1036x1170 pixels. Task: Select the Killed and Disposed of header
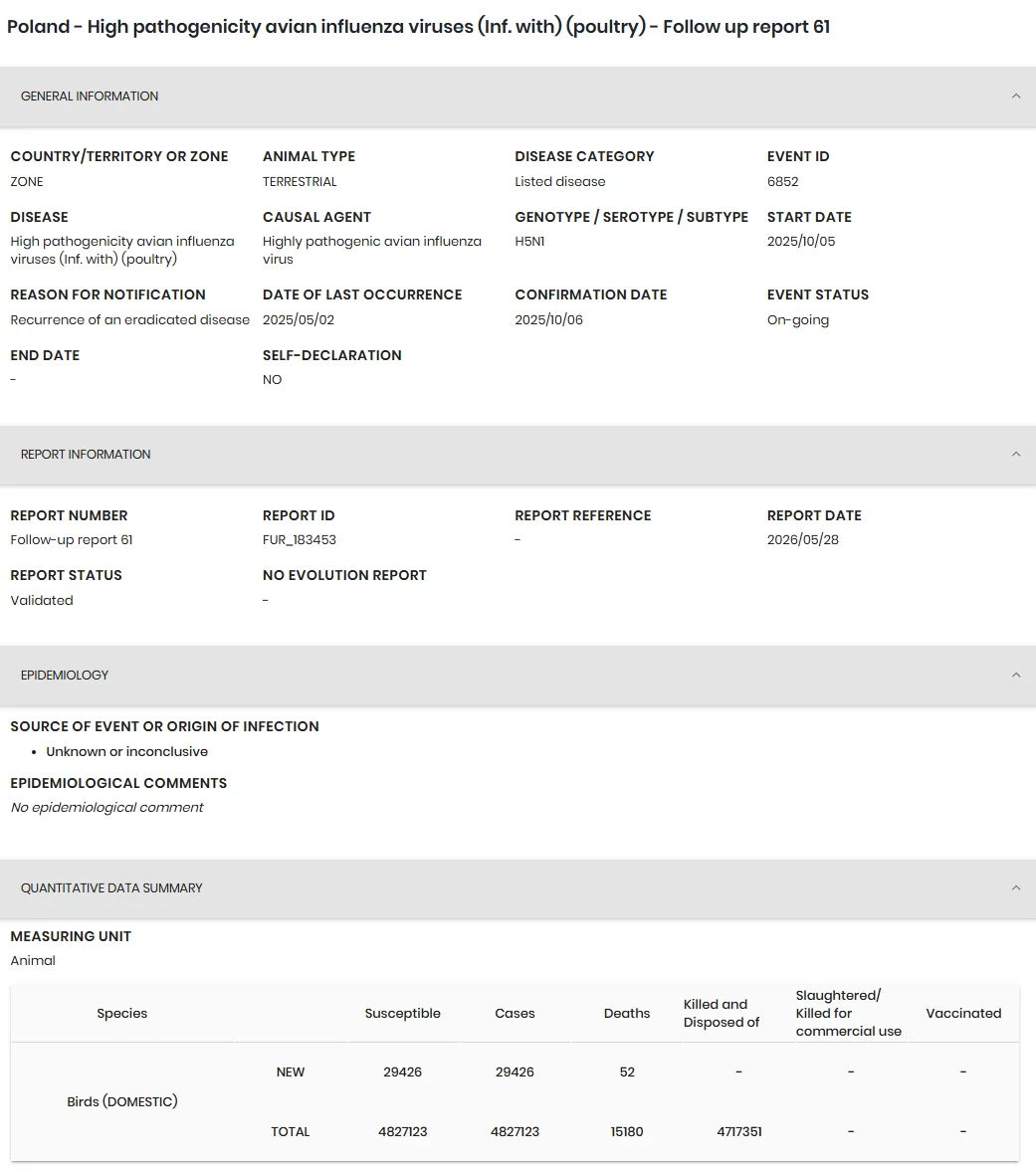click(721, 1013)
